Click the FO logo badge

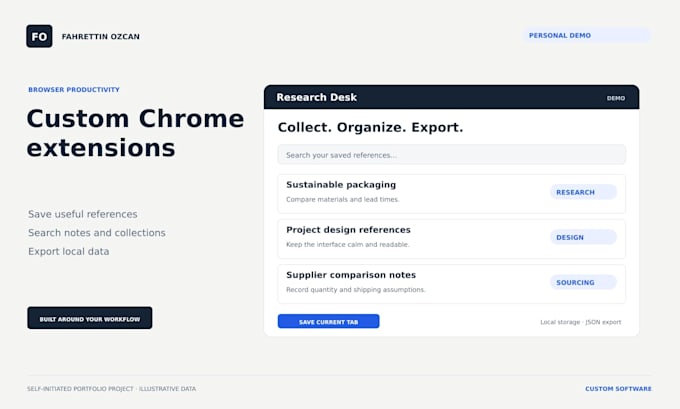coord(39,36)
